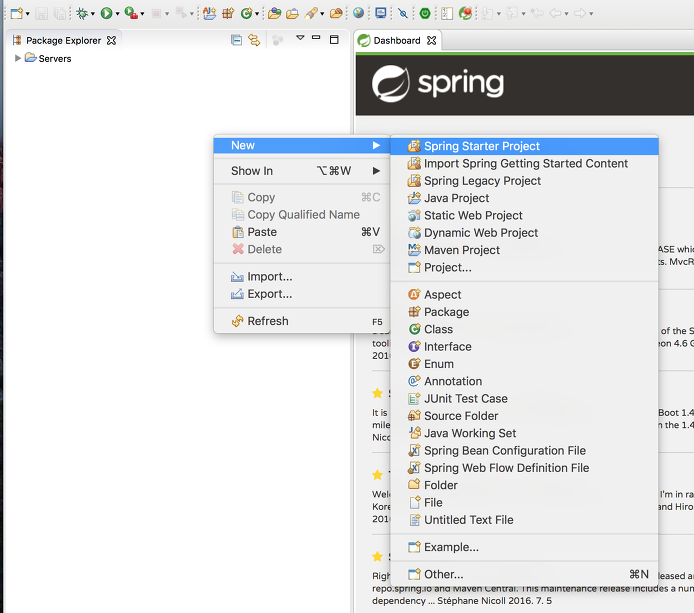Click the crossed-out link toolbar icon
Viewport: 694px width, 613px height.
pos(403,13)
